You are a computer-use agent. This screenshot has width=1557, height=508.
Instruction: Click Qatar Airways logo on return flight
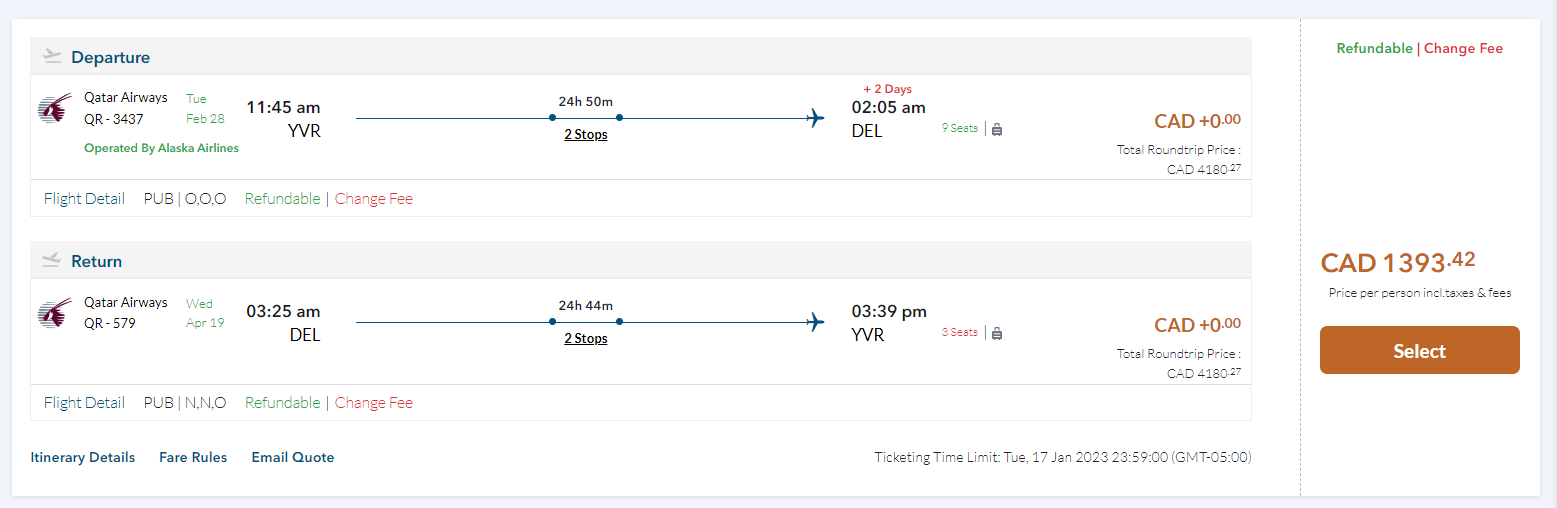pos(54,313)
